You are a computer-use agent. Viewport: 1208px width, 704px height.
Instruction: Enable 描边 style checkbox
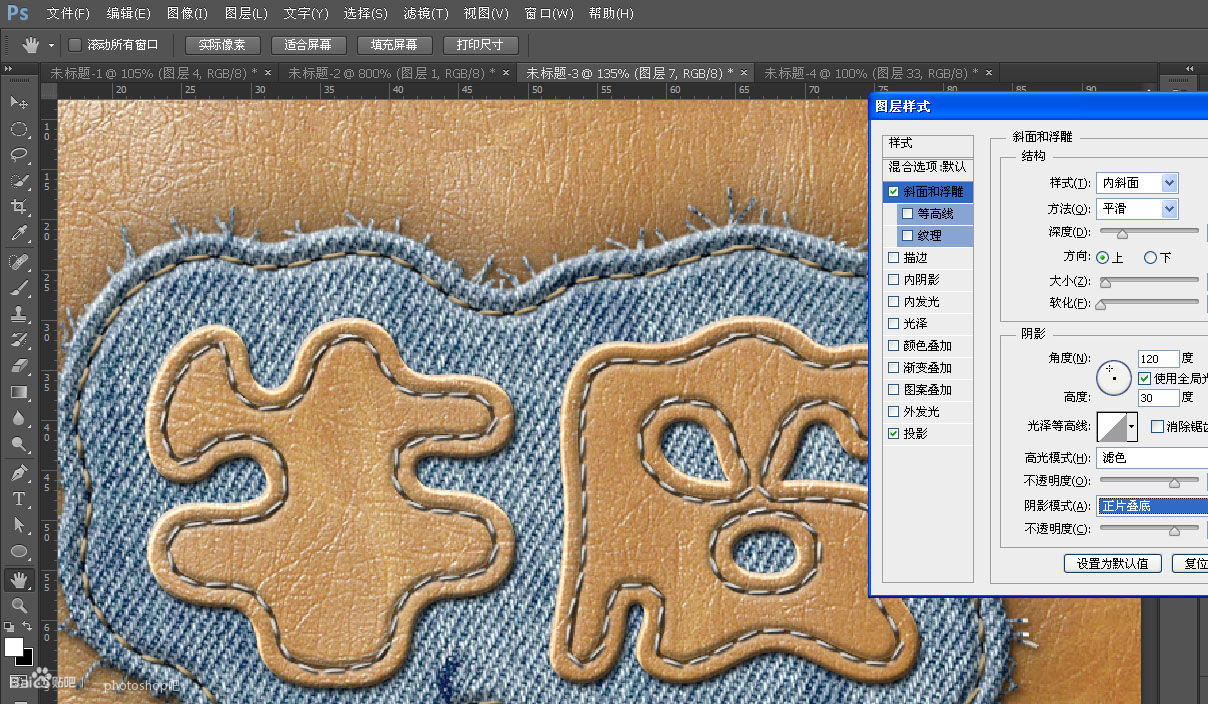click(x=893, y=257)
